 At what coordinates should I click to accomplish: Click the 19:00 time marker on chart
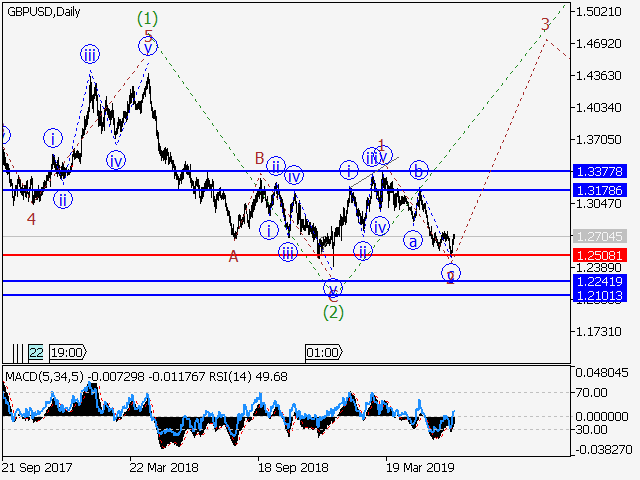tap(67, 352)
